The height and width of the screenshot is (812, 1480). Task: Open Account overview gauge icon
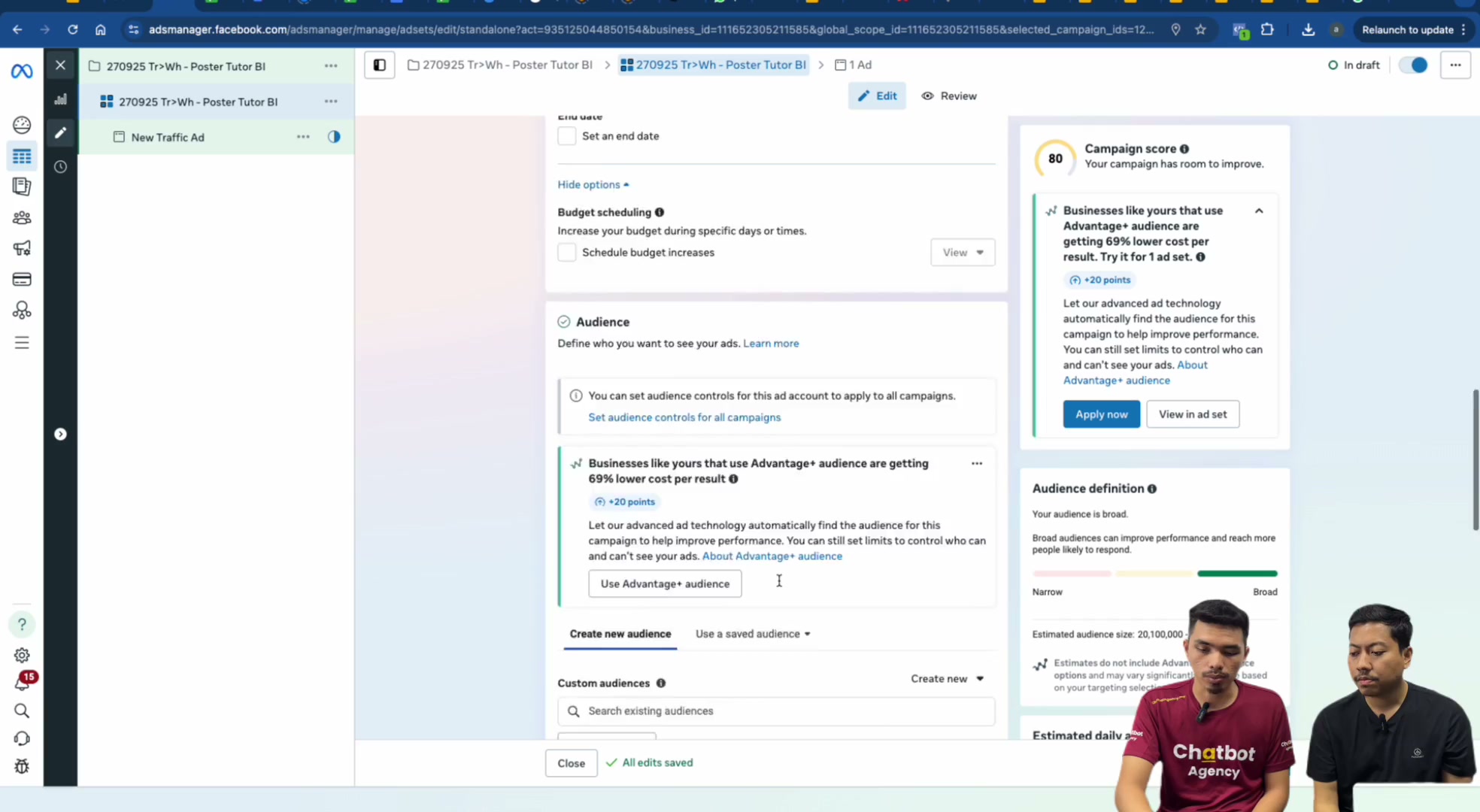point(22,125)
